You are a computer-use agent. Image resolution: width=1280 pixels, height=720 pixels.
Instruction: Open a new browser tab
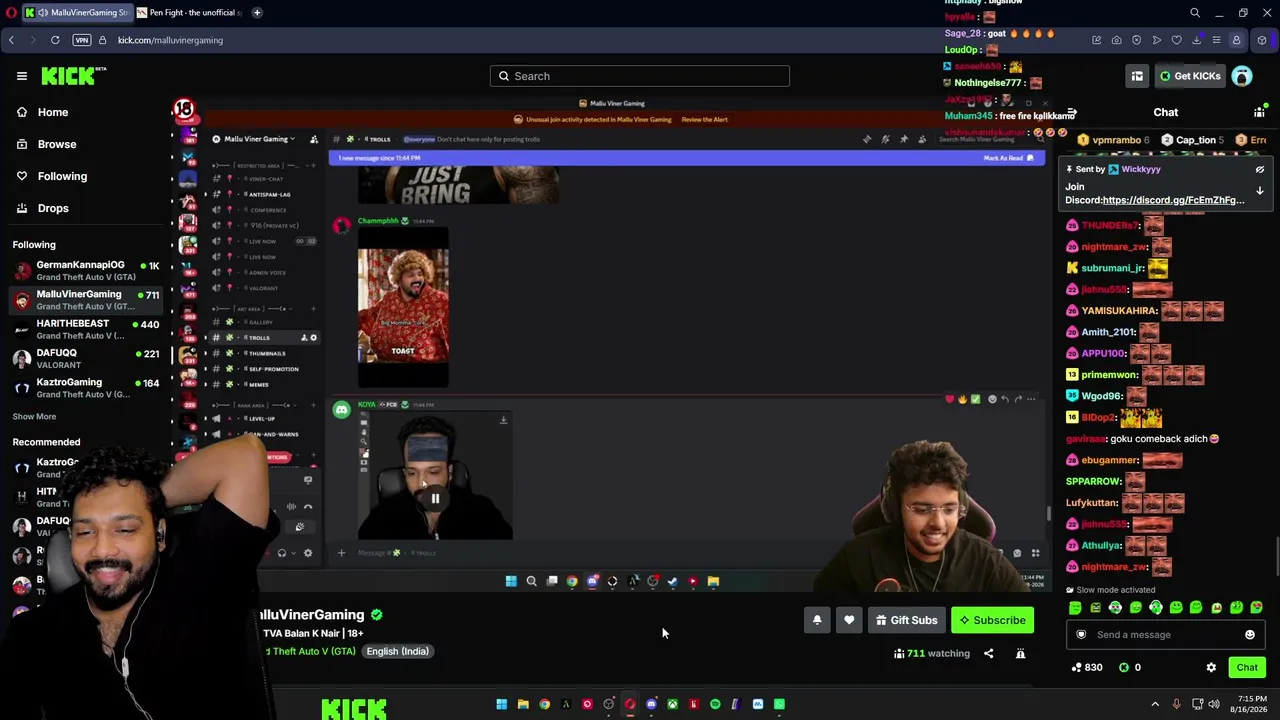tap(257, 13)
